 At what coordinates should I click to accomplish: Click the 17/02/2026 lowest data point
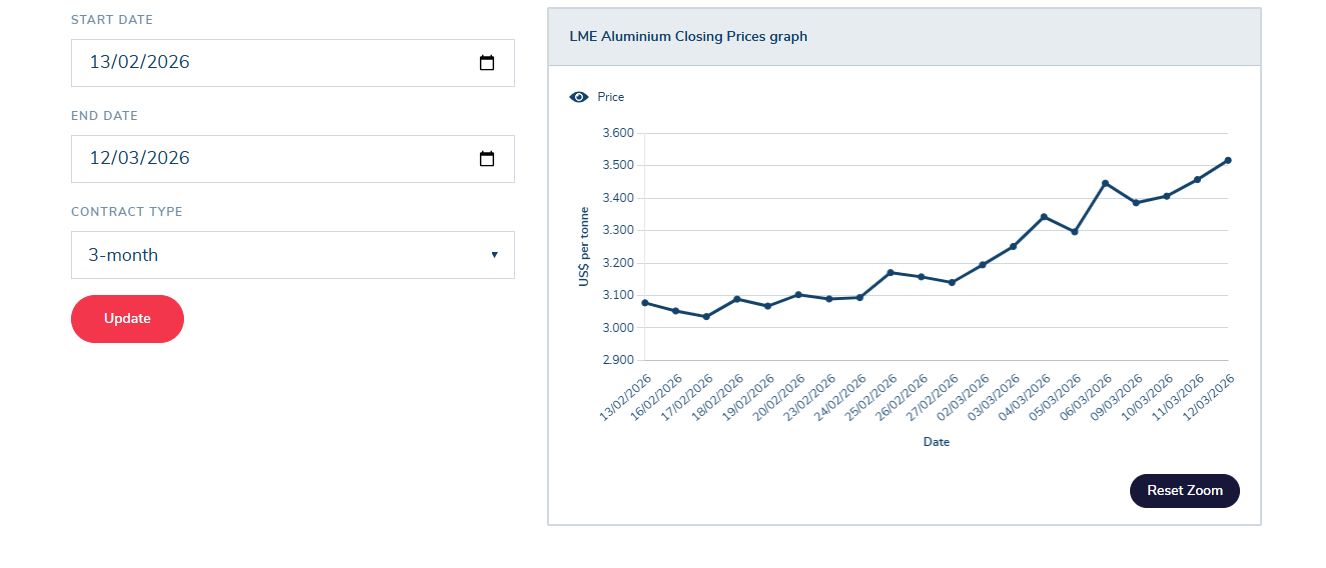coord(706,317)
